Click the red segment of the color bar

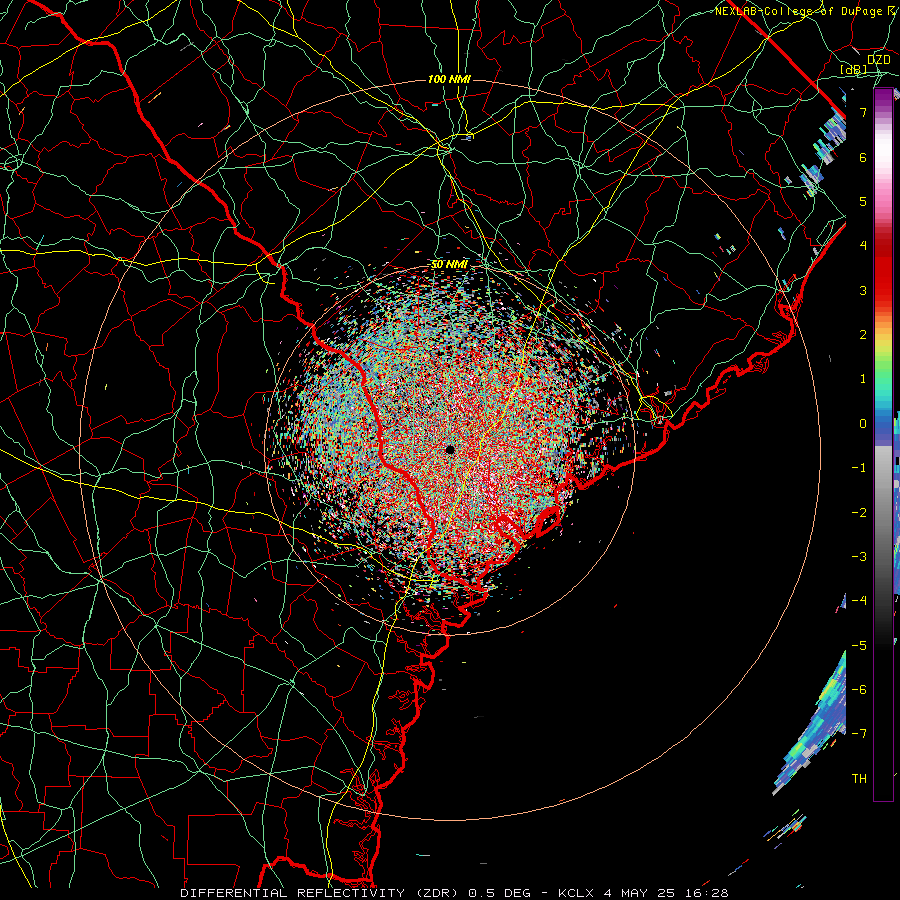point(883,270)
